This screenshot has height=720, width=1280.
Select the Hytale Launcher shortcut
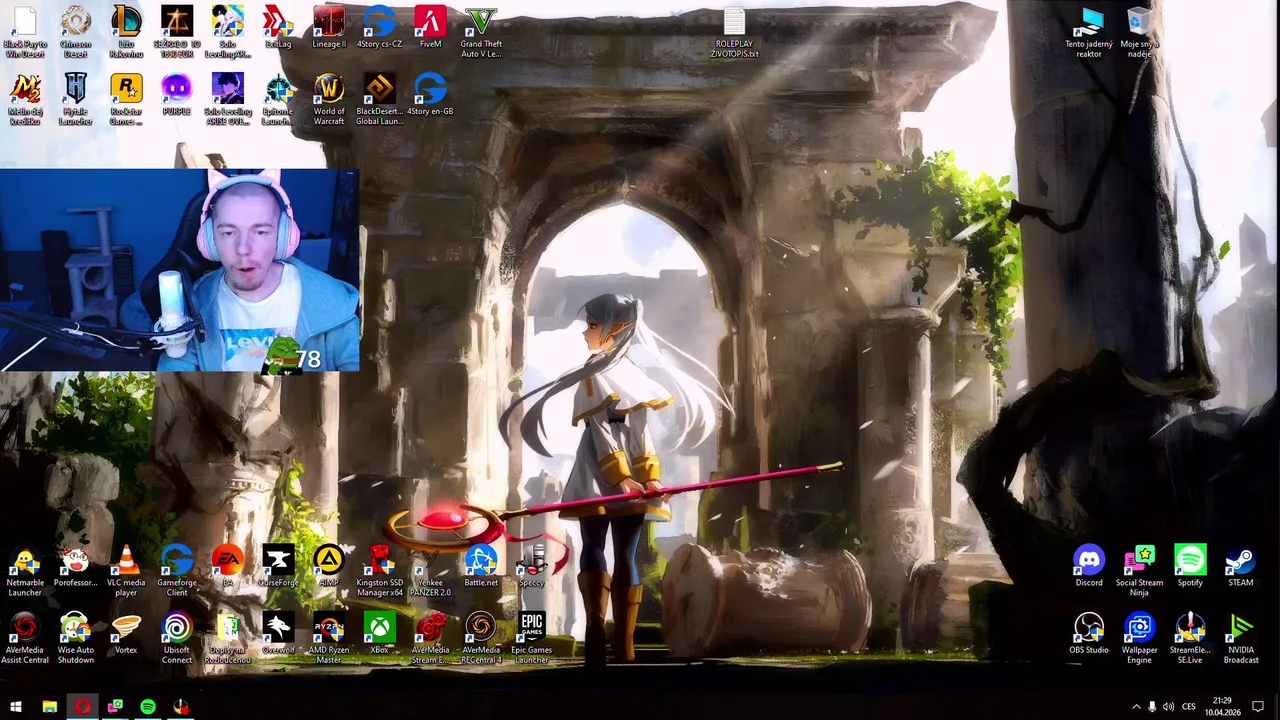tap(76, 99)
